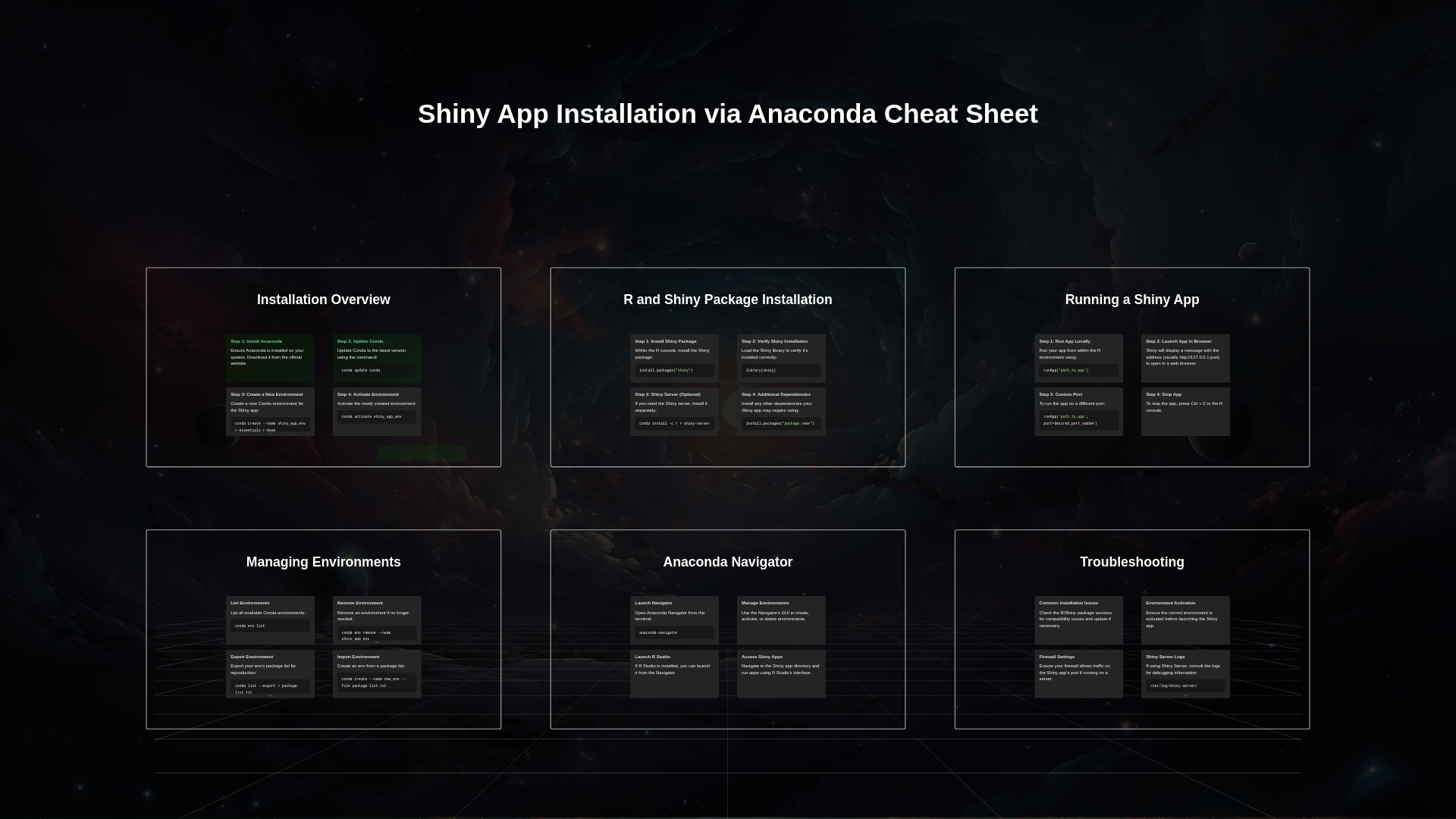The height and width of the screenshot is (819, 1456).
Task: Click the 'Step 2: Update Conda' card
Action: click(x=377, y=358)
